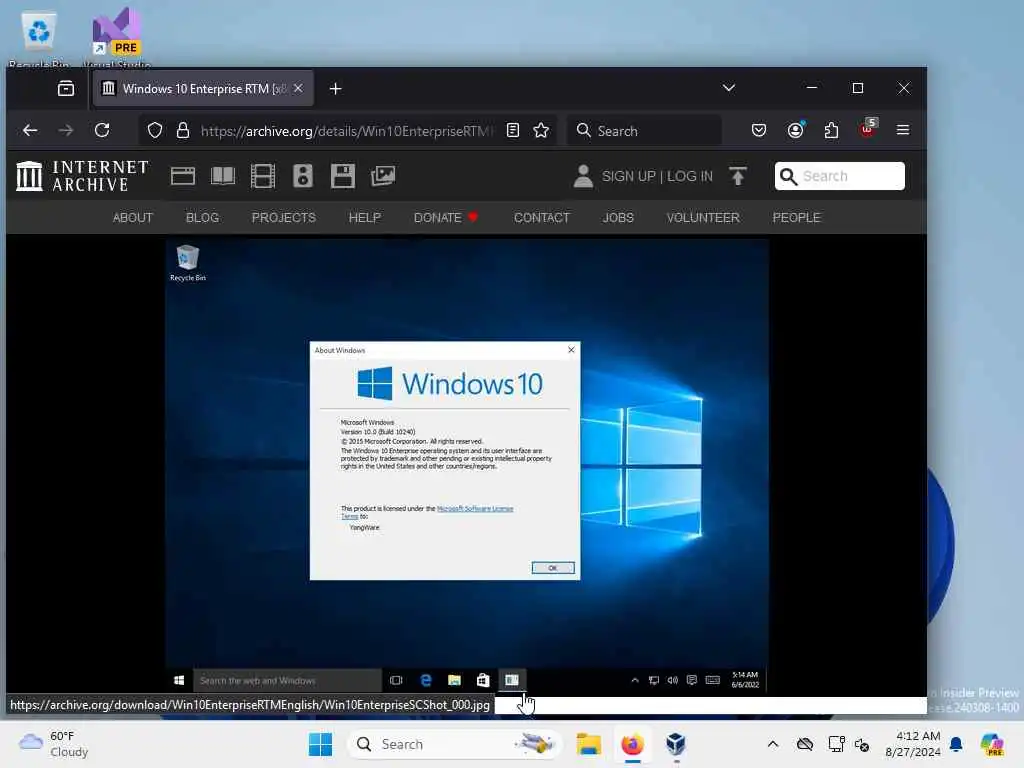Open the Firefox application menu
The width and height of the screenshot is (1024, 768).
pos(903,130)
